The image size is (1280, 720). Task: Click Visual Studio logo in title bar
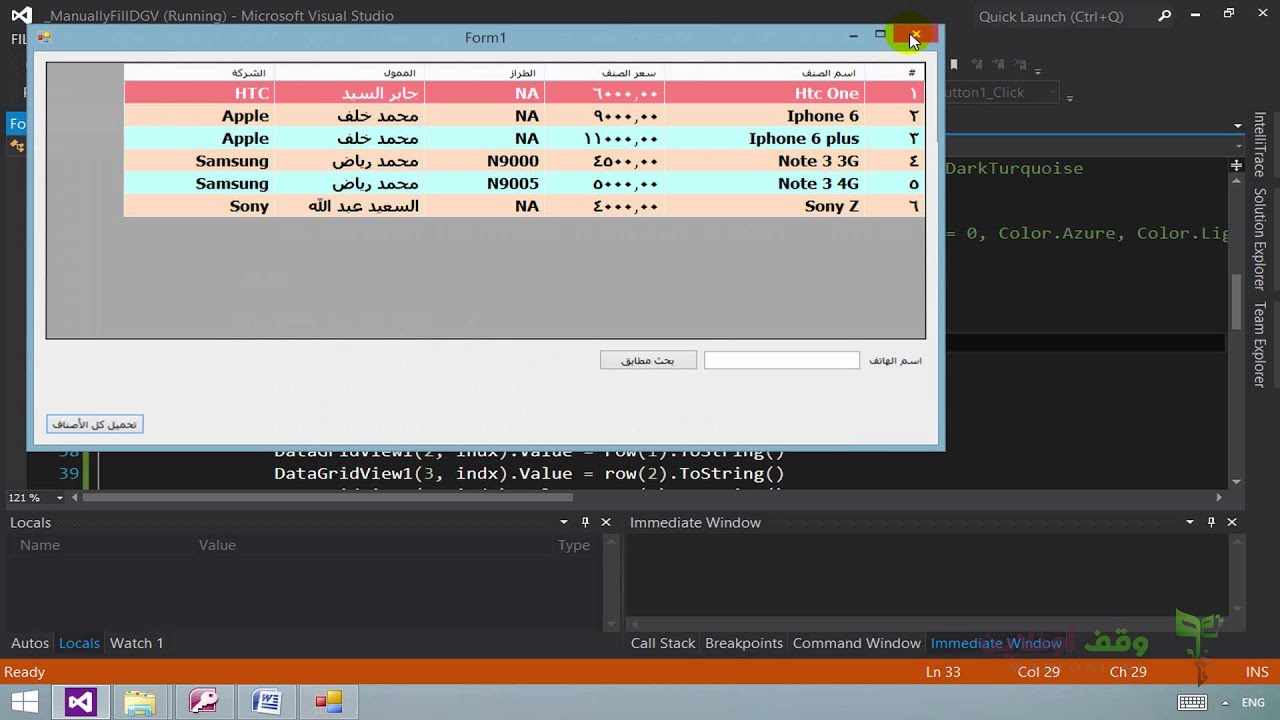click(20, 15)
